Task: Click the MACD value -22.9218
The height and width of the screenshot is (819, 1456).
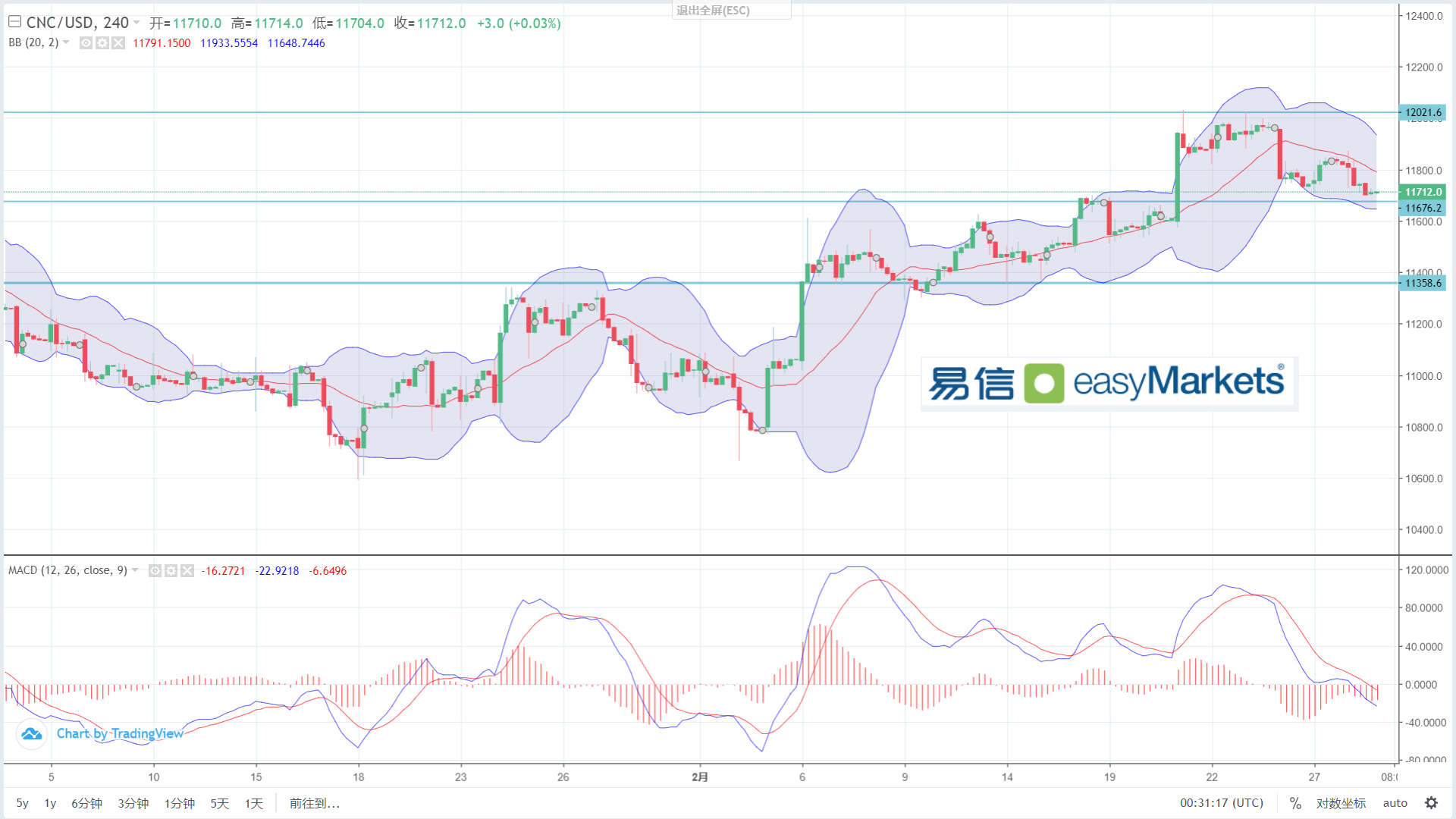Action: [x=278, y=570]
